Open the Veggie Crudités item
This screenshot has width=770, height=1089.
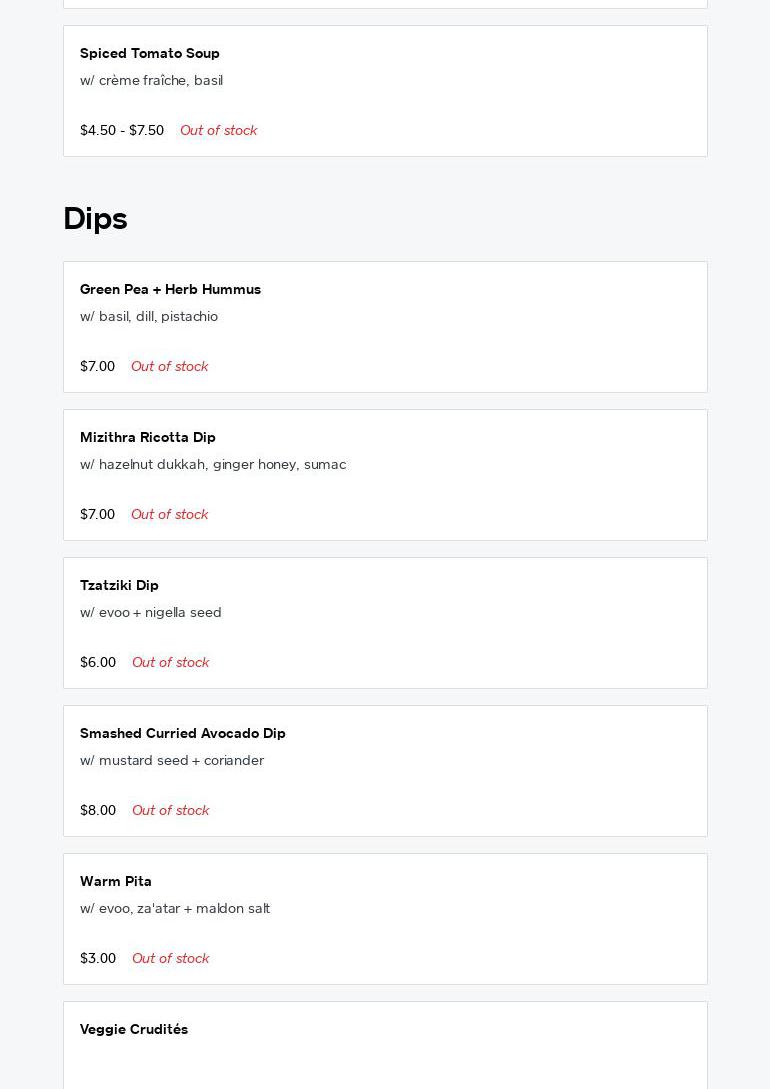134,1029
